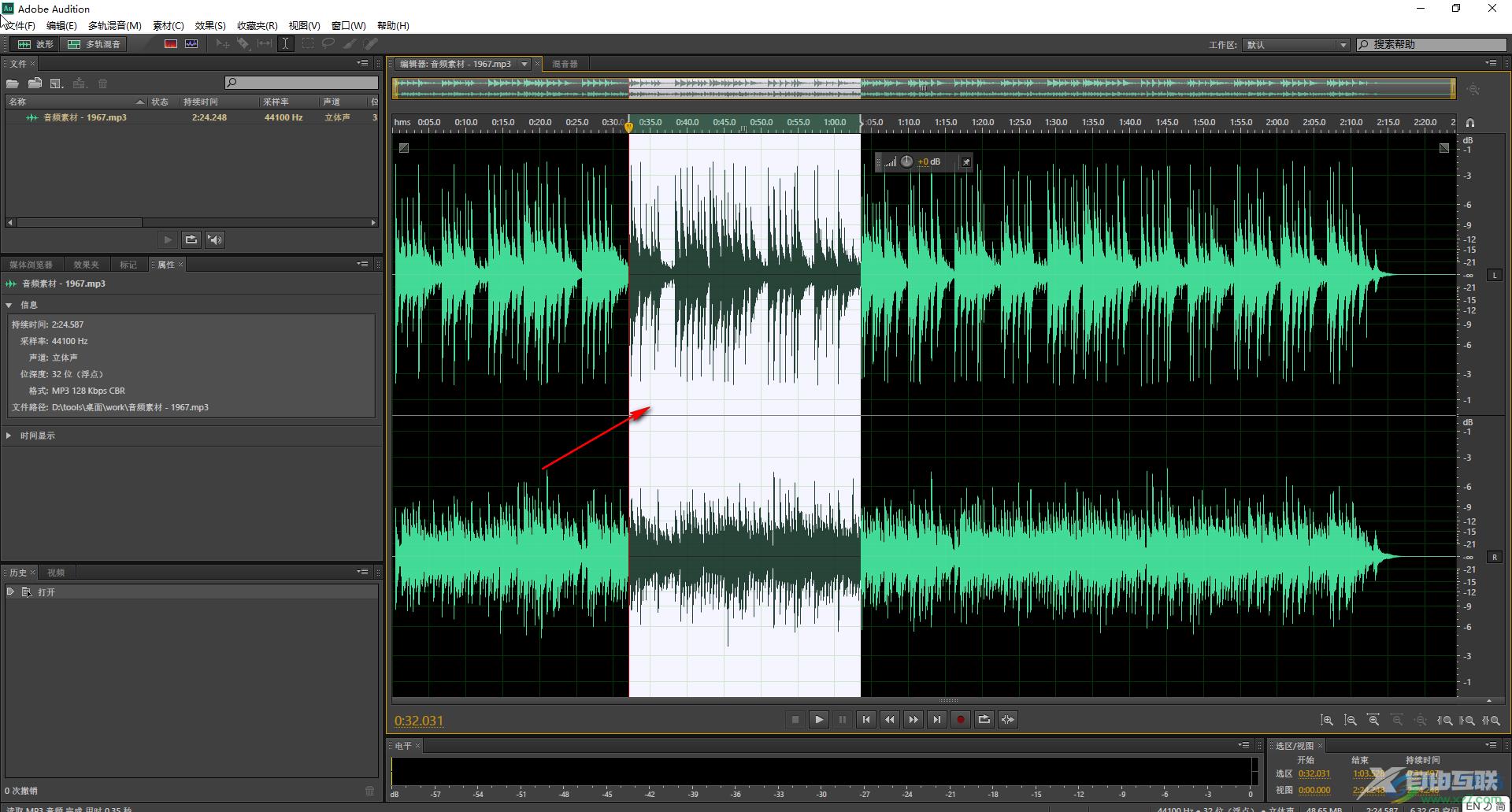Play preview in the Files panel
1512x812 pixels.
[168, 239]
